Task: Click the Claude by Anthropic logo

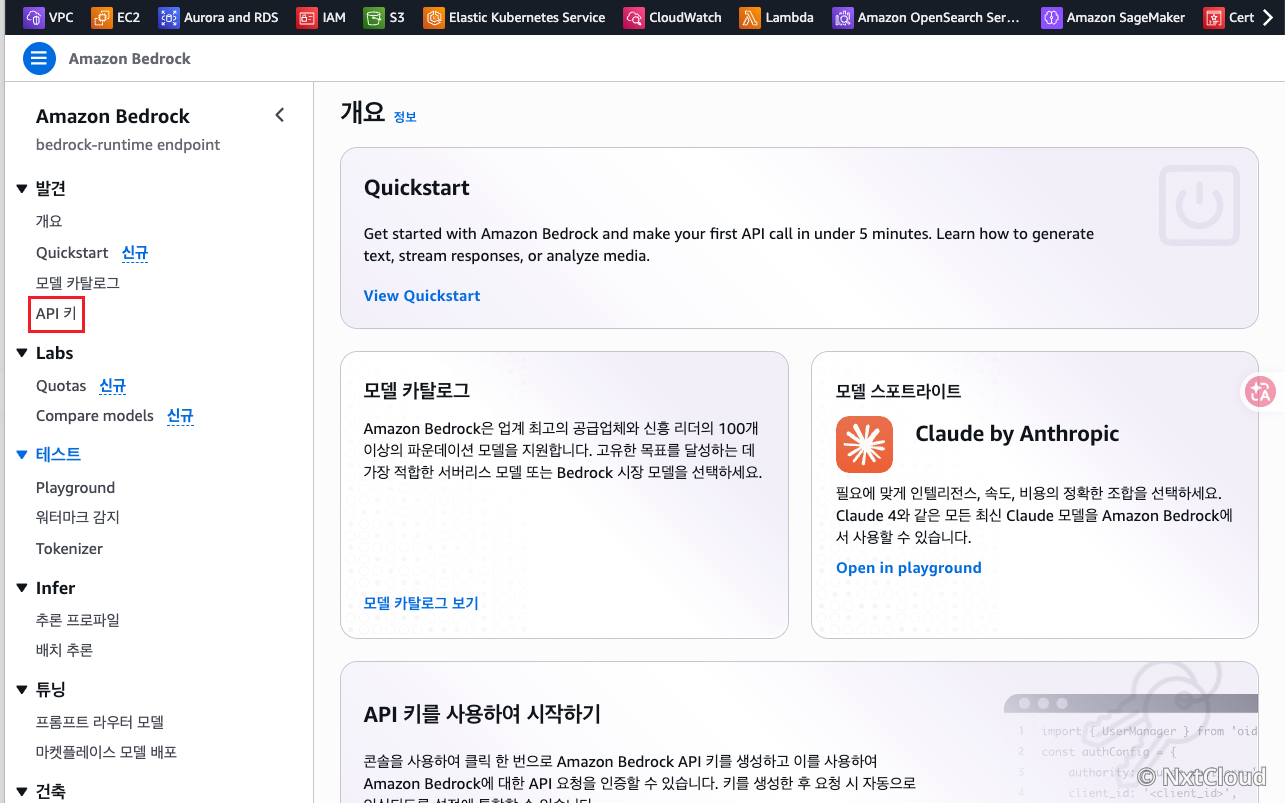Action: (x=864, y=444)
